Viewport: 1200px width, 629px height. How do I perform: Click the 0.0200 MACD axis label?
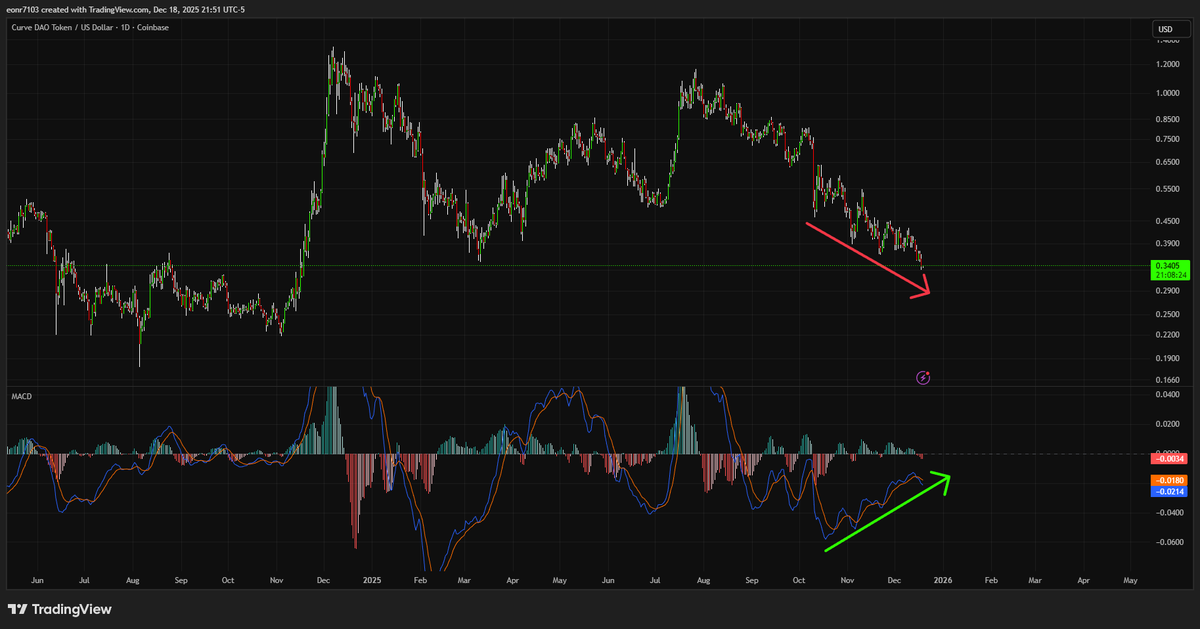coord(1166,424)
